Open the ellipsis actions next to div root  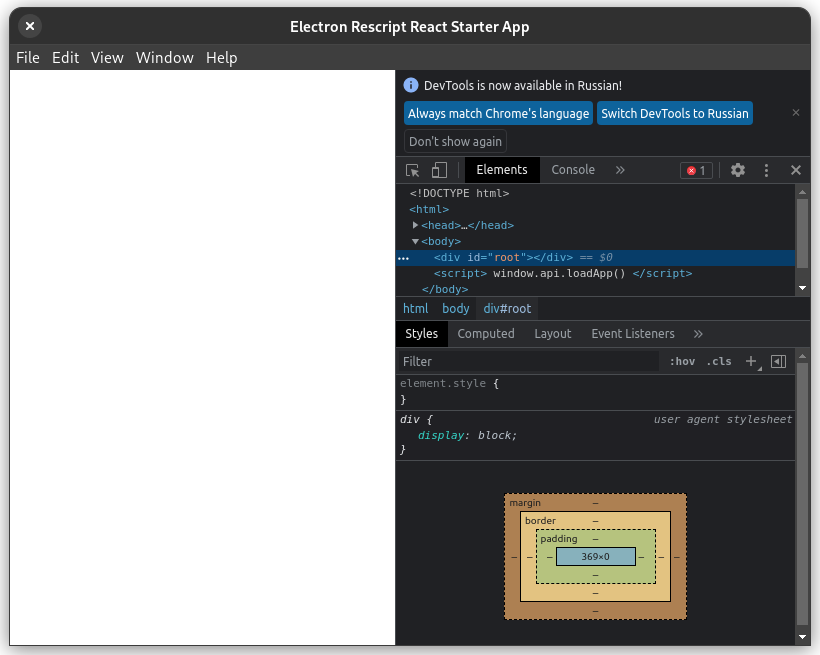[403, 258]
